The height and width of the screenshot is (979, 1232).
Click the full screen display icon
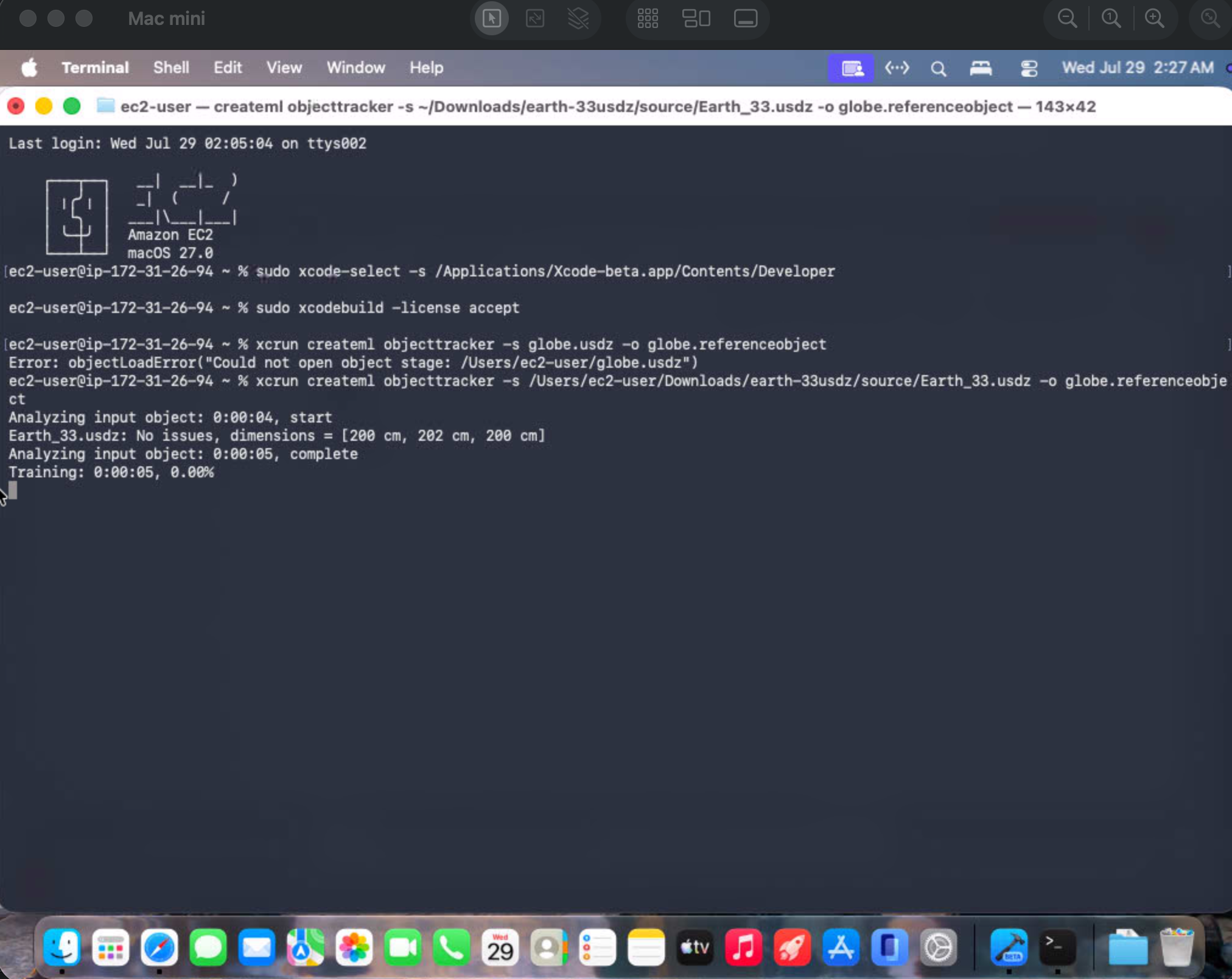(745, 18)
